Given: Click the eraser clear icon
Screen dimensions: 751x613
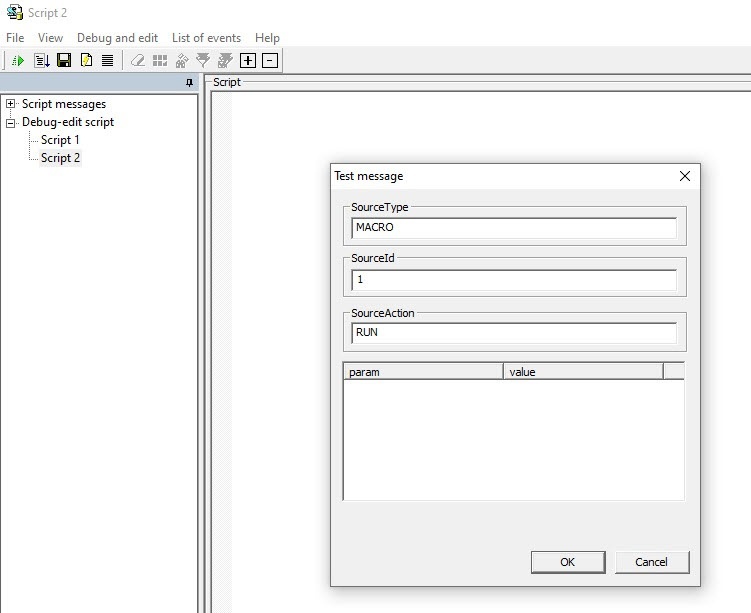Looking at the screenshot, I should click(x=138, y=60).
